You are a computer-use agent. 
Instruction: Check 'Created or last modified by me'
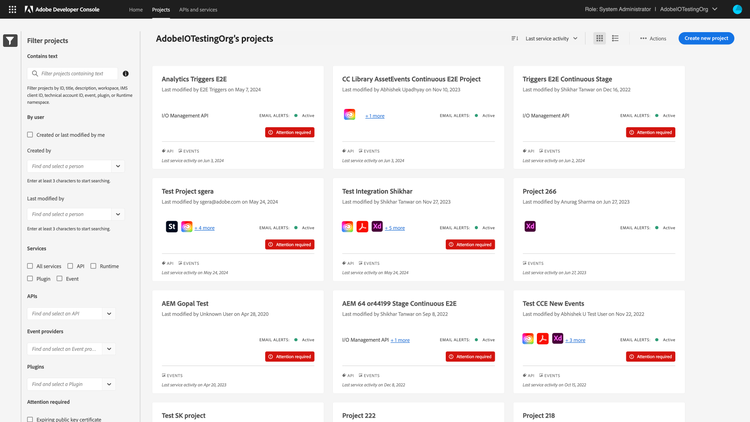pyautogui.click(x=30, y=134)
